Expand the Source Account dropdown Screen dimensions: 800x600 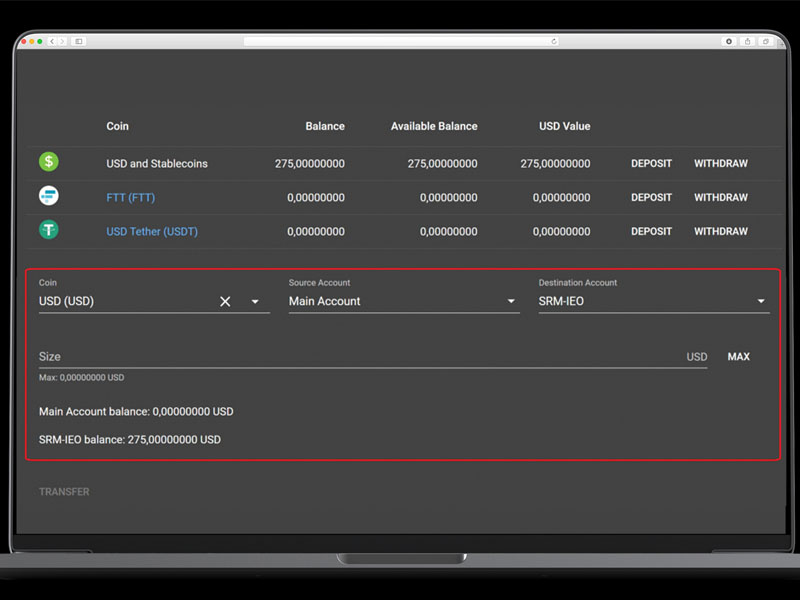511,301
